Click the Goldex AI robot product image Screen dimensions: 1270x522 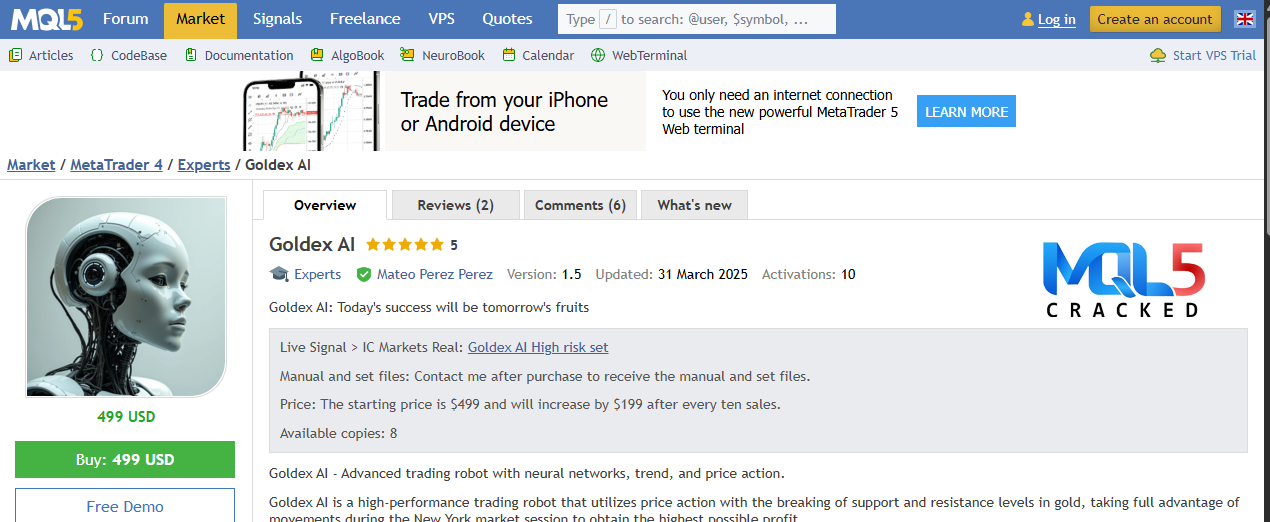tap(126, 297)
